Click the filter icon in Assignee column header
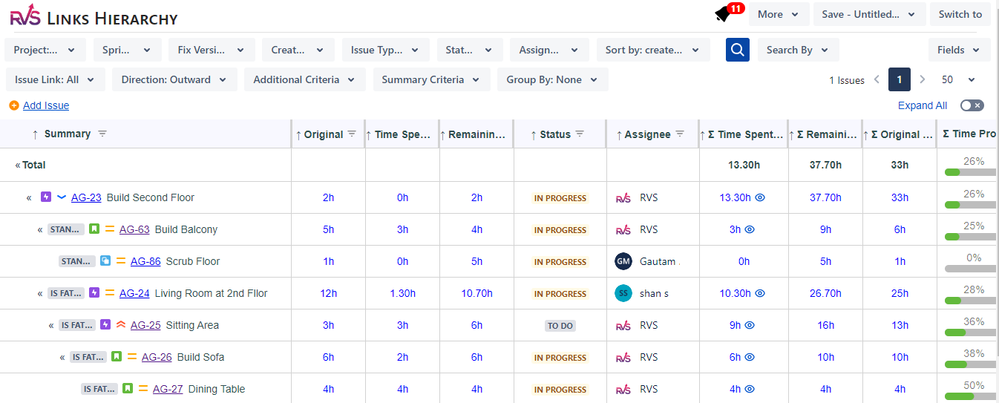Image resolution: width=999 pixels, height=403 pixels. [x=680, y=134]
